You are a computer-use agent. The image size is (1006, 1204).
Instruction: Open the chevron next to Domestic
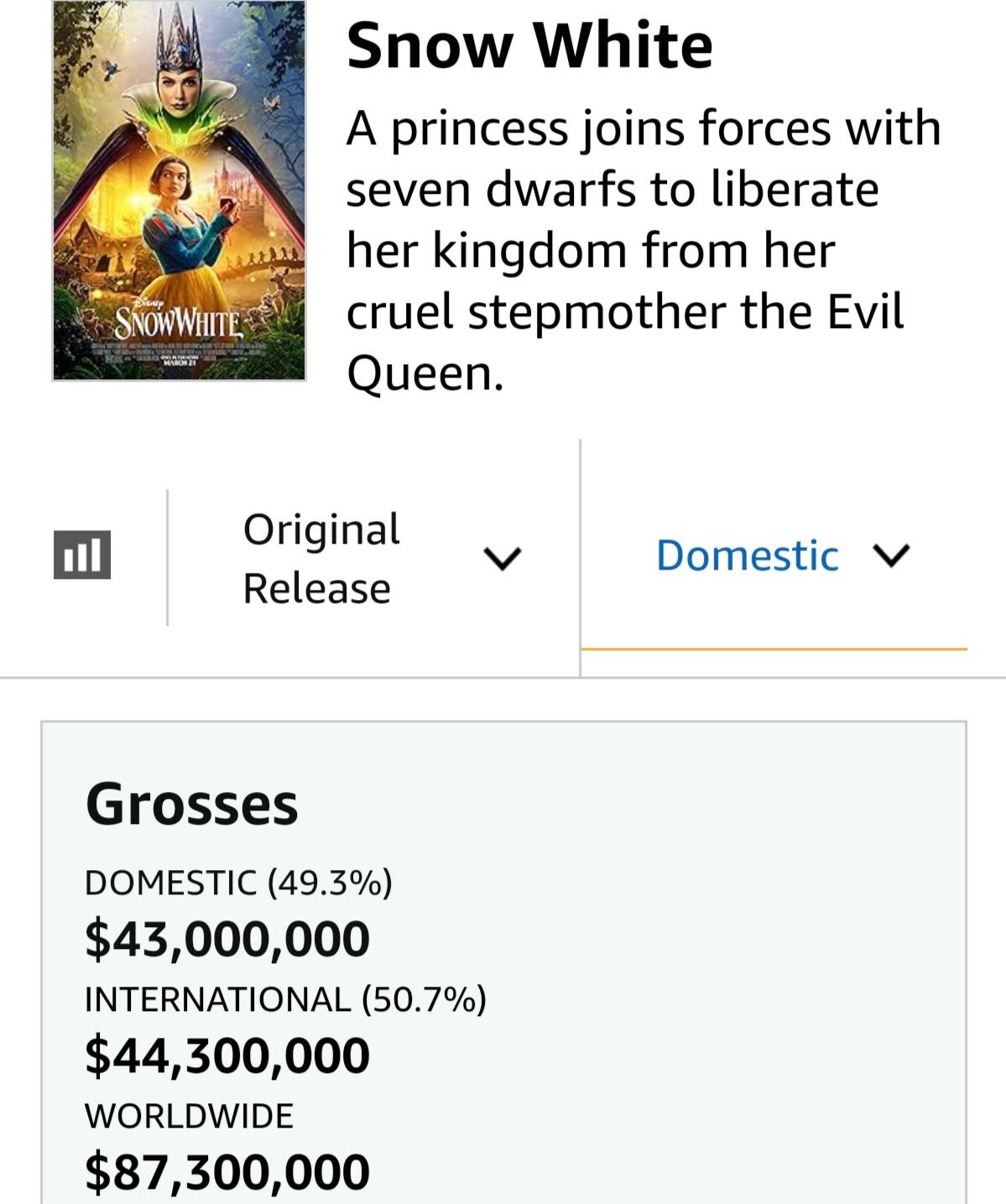click(x=891, y=555)
